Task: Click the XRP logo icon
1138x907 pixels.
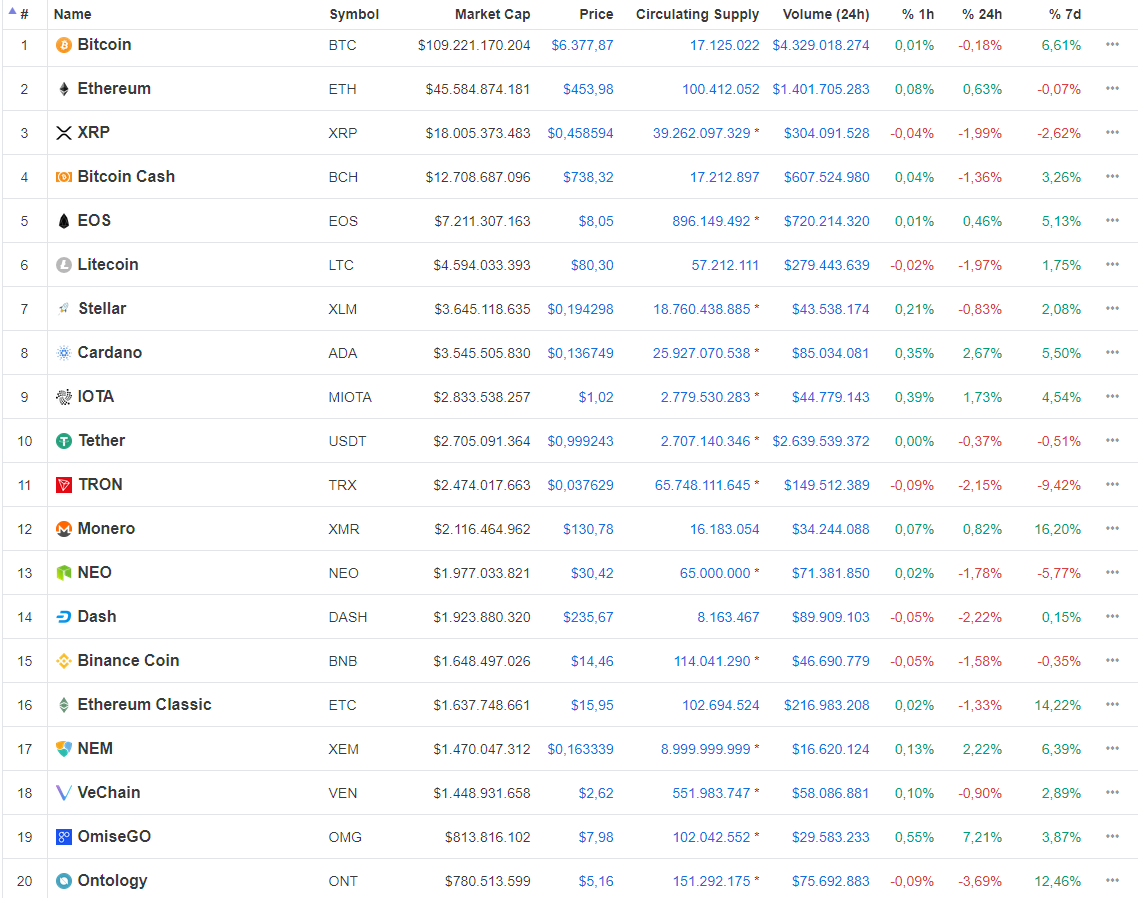Action: (64, 133)
